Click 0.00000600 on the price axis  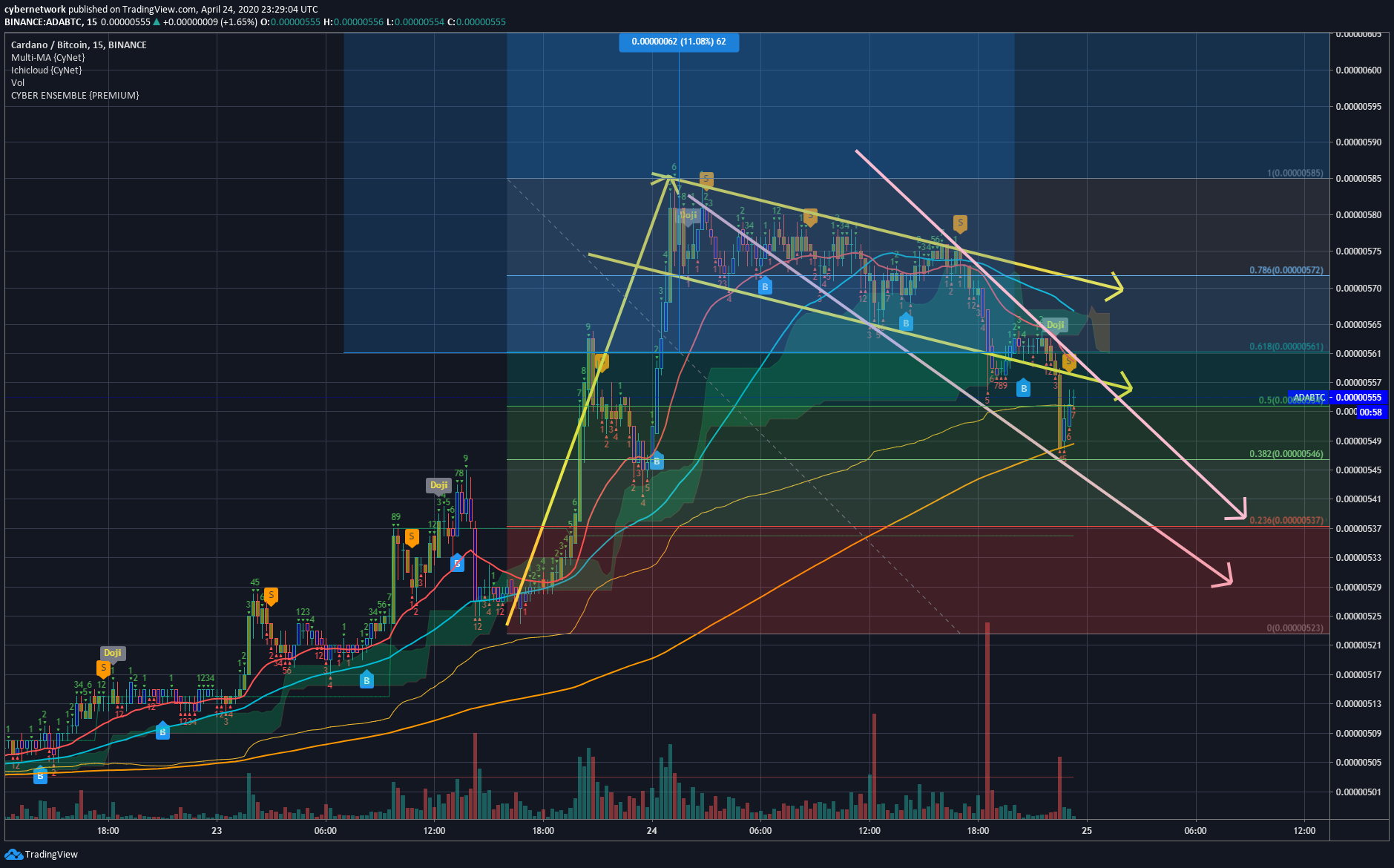click(1358, 70)
